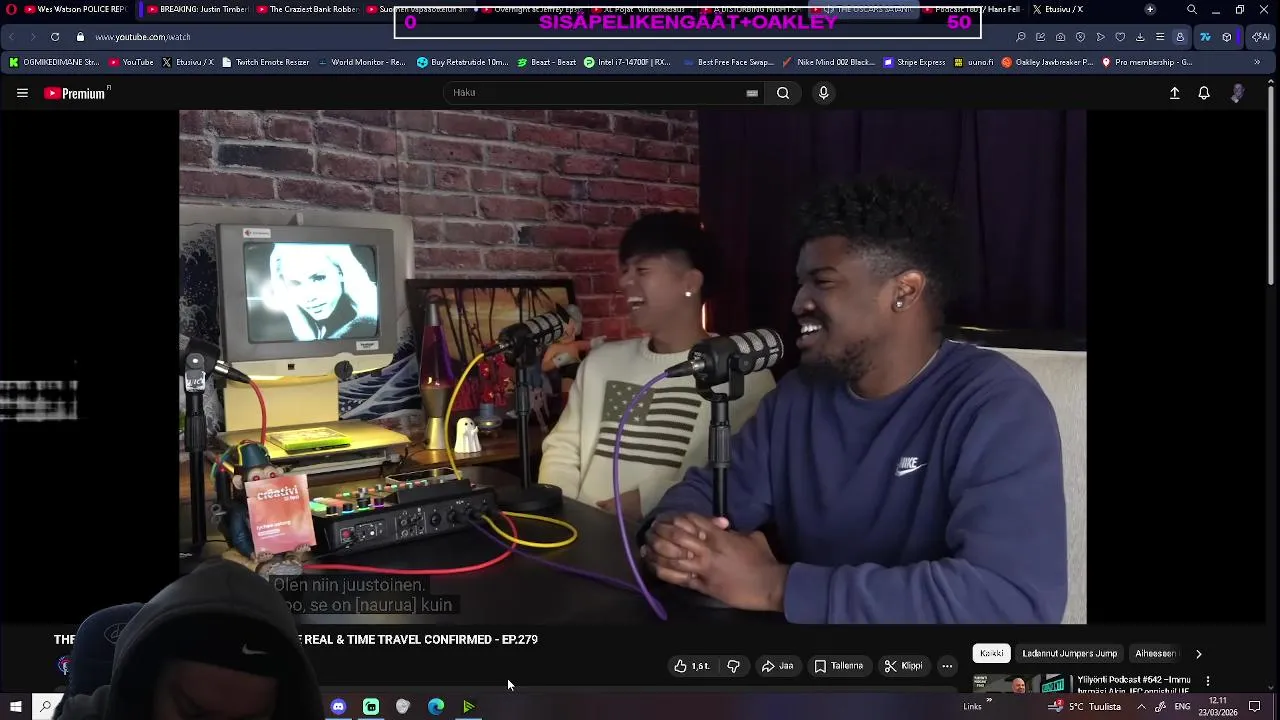Share the video using Jaa
The image size is (1280, 720).
pyautogui.click(x=777, y=666)
